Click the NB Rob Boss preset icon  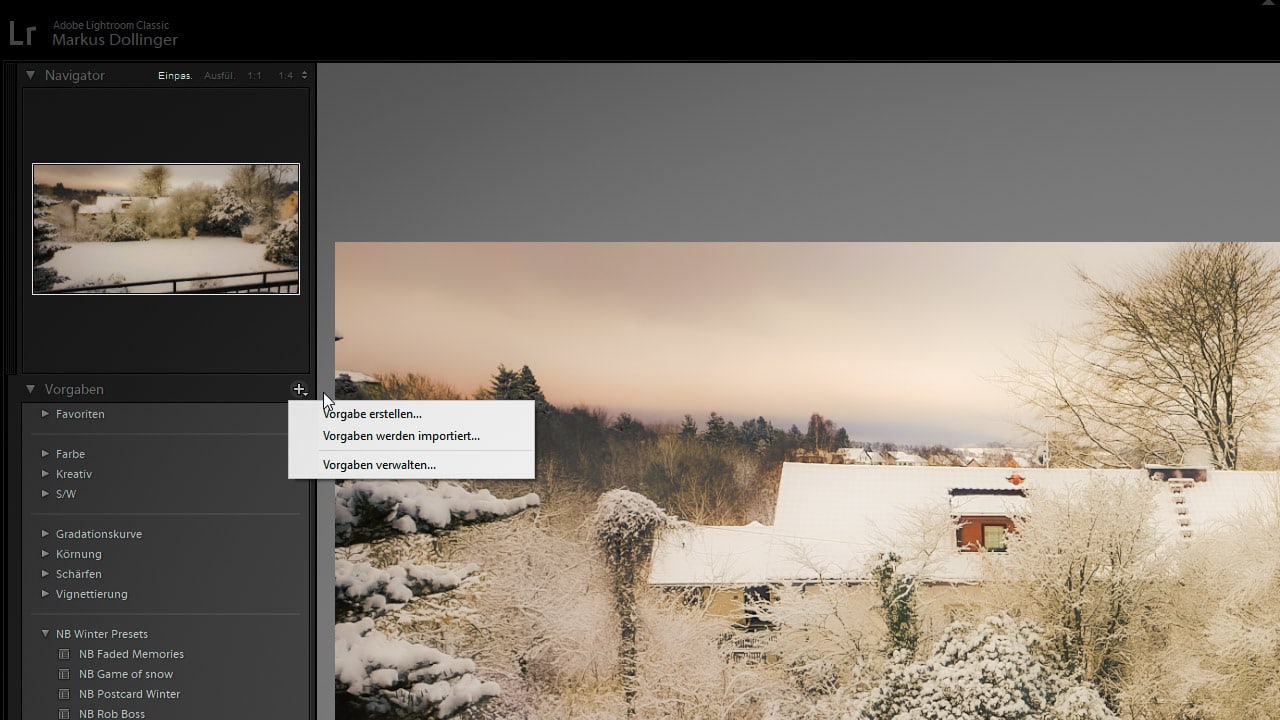(x=64, y=713)
